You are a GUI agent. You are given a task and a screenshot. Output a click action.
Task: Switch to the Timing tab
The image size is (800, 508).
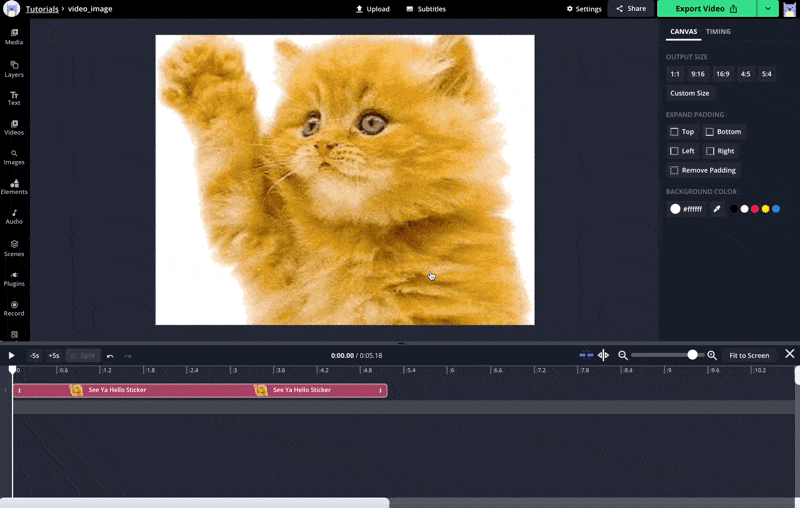(x=718, y=31)
